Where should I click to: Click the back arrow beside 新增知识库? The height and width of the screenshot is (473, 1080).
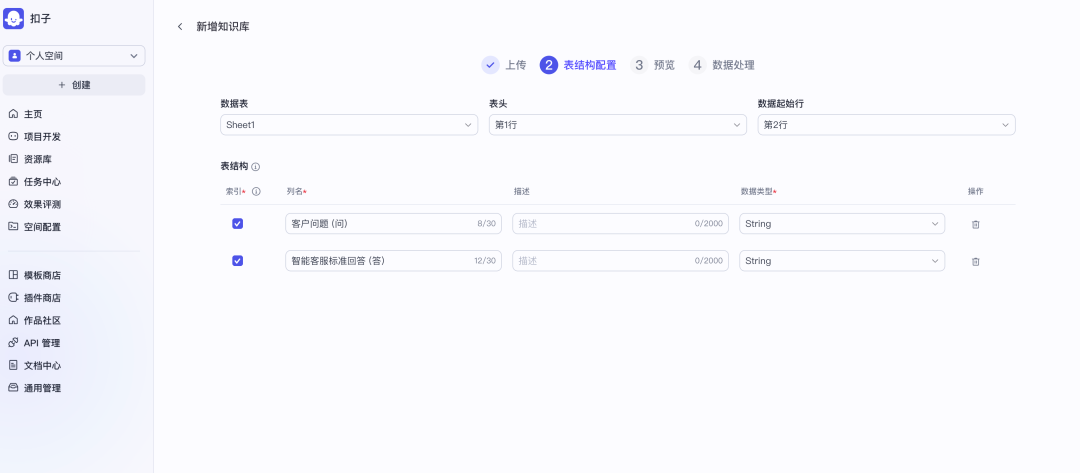click(x=180, y=27)
